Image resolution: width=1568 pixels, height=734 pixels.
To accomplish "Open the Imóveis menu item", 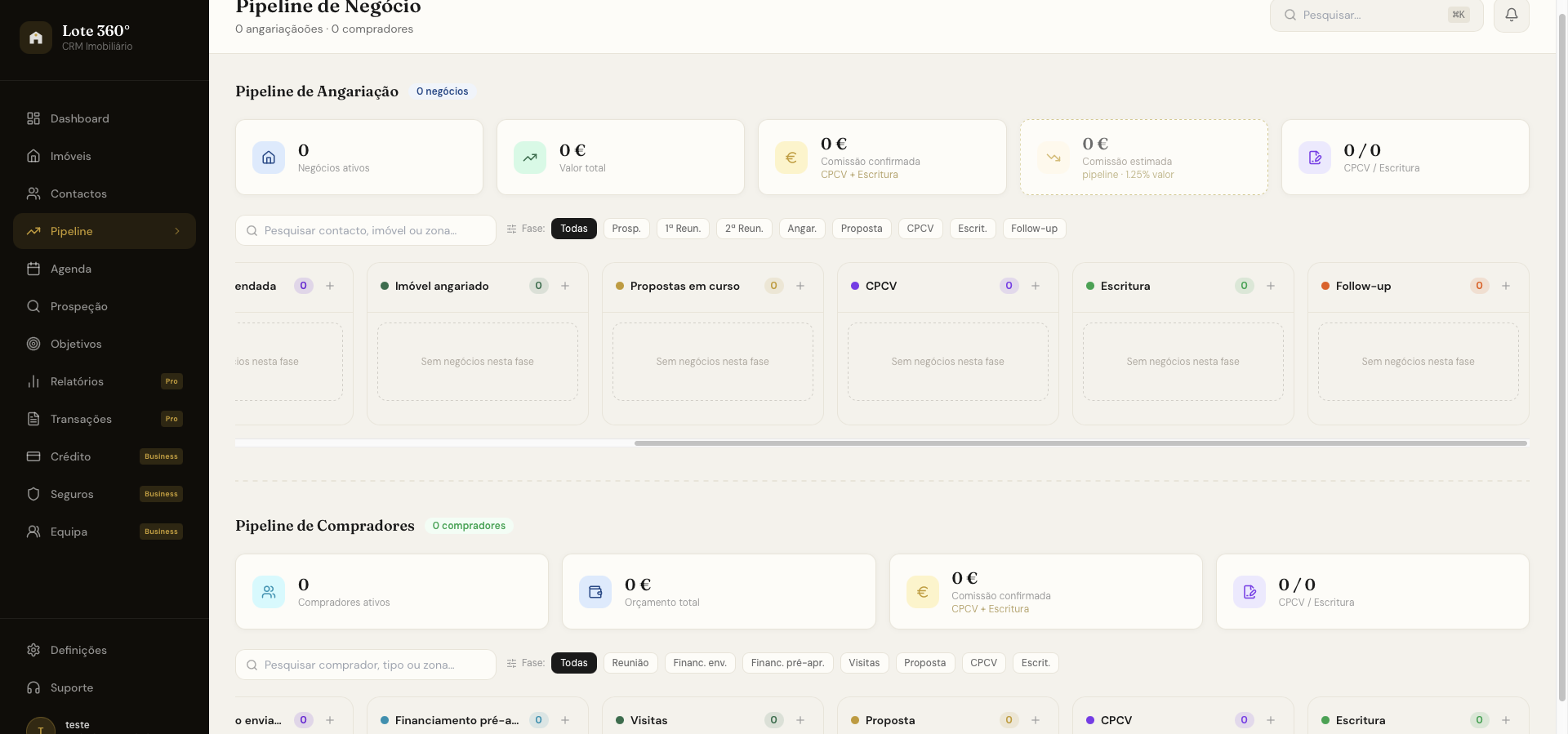I will (x=105, y=156).
